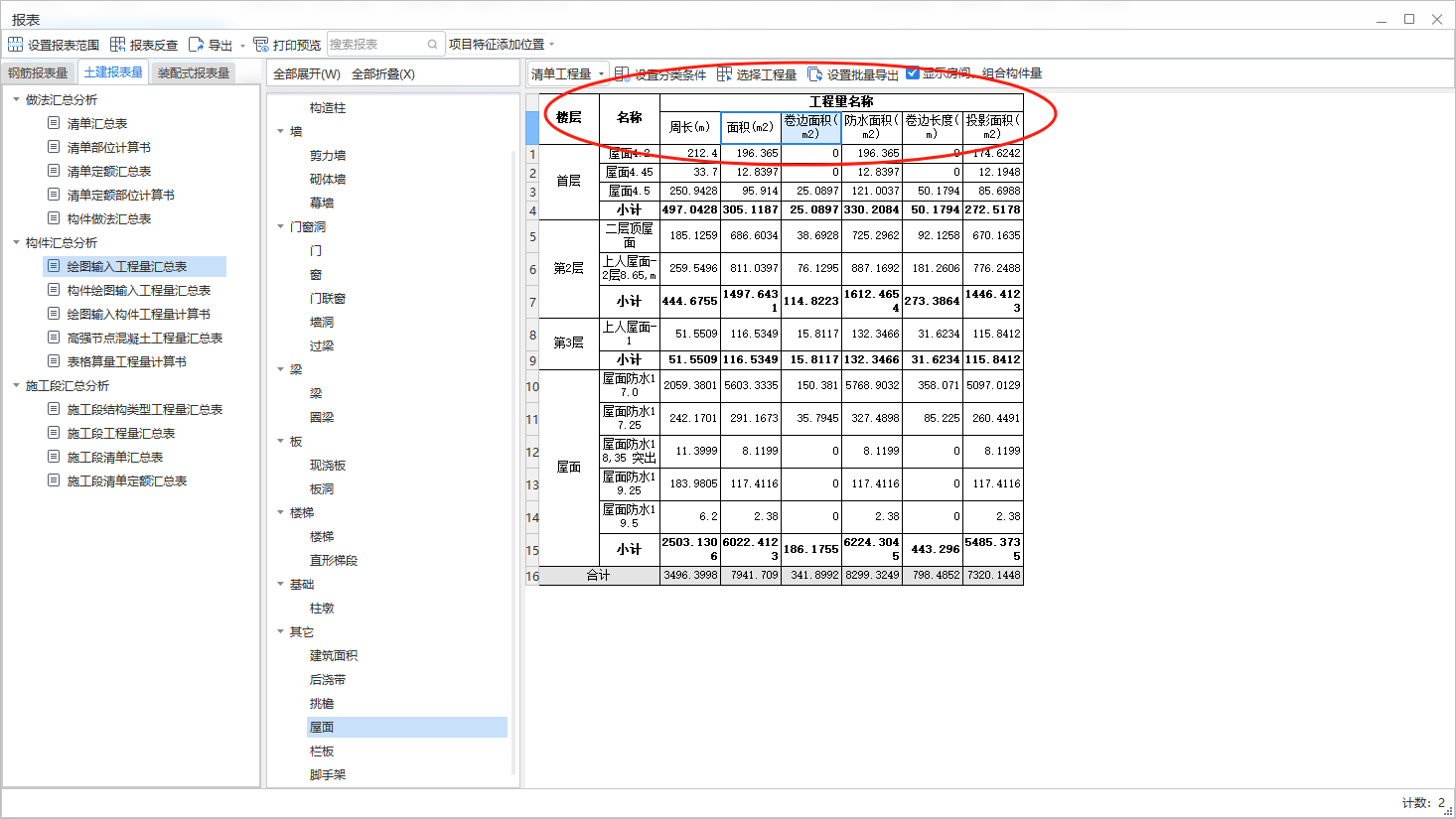
Task: Select 构造柱 in the component list
Action: (x=328, y=107)
